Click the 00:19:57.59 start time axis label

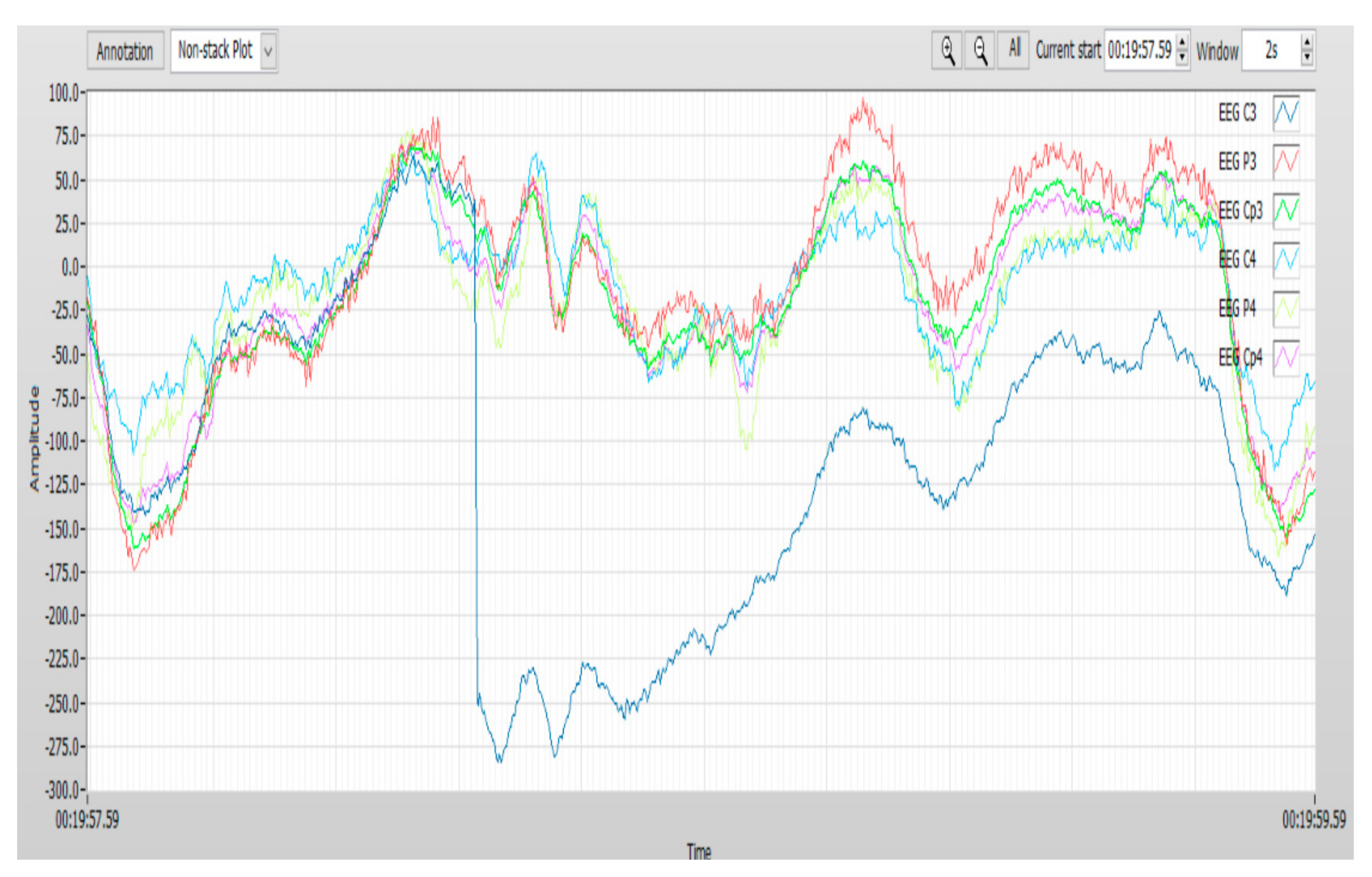coord(87,820)
